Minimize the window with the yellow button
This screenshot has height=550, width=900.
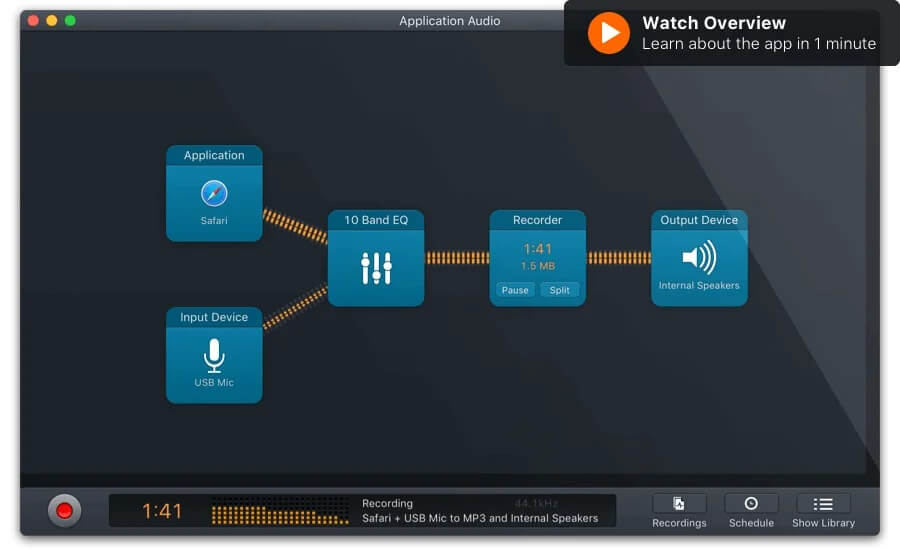[52, 21]
